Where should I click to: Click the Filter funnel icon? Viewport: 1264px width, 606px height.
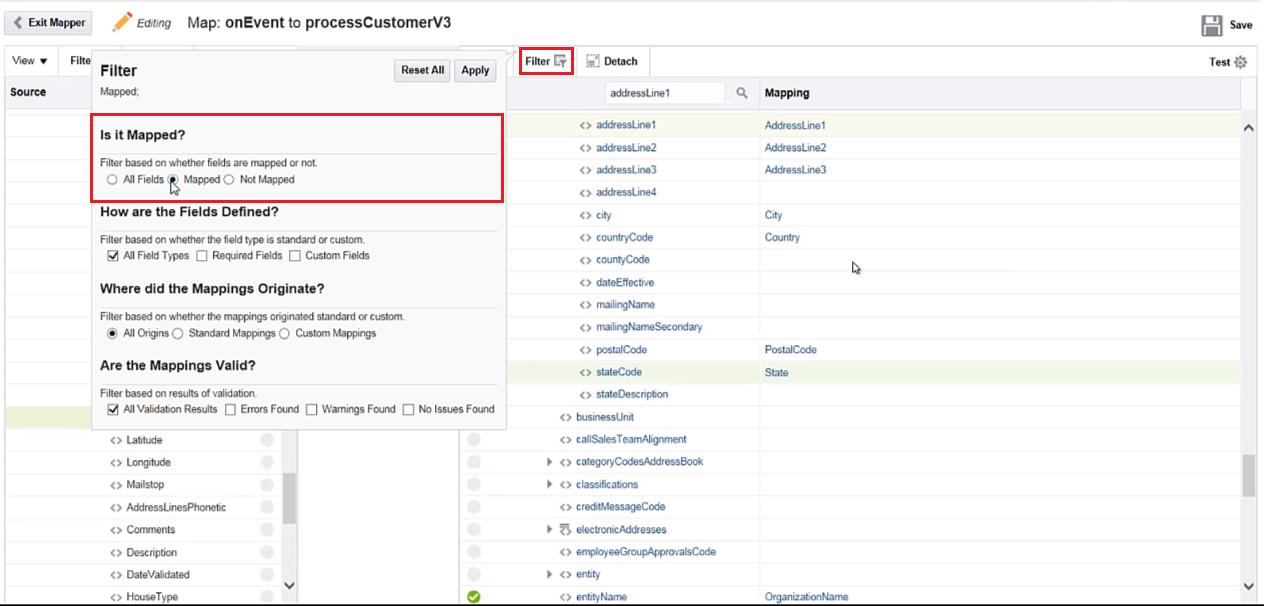[x=561, y=61]
